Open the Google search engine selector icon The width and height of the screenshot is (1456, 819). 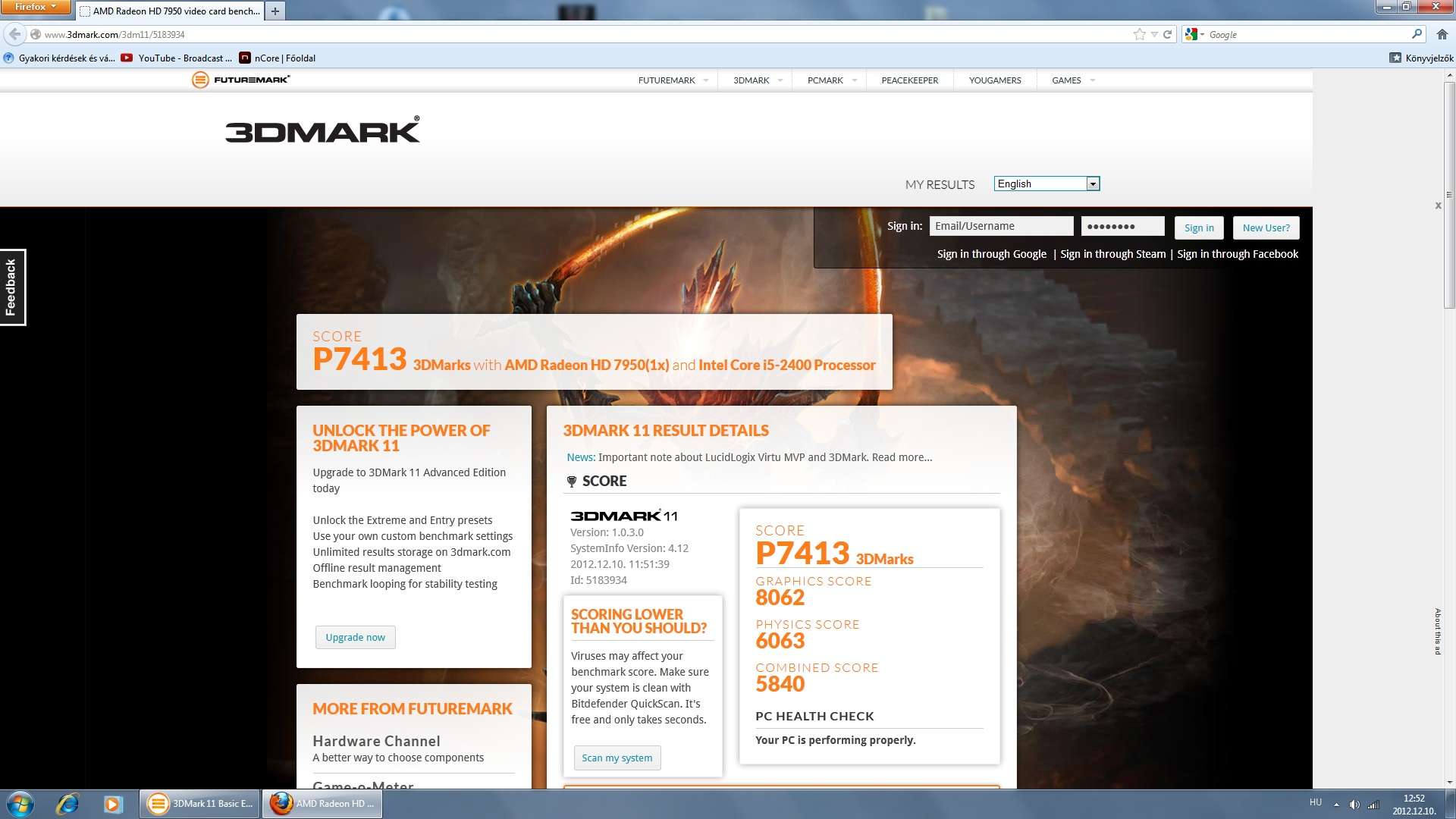[x=1194, y=34]
